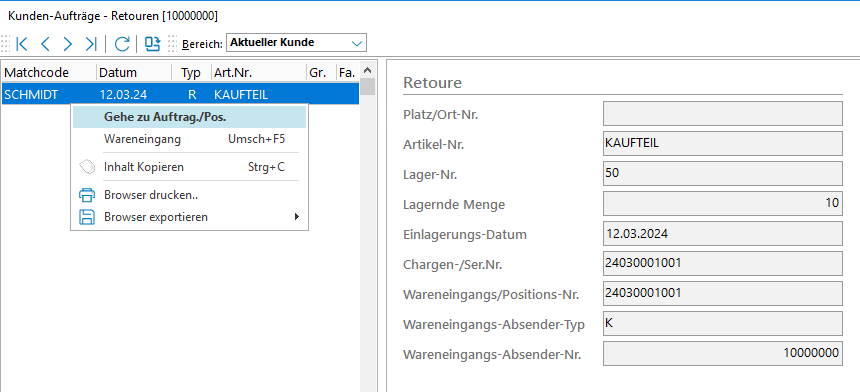
Task: Click the Wareneingangs-Absender-Typ field
Action: [723, 323]
